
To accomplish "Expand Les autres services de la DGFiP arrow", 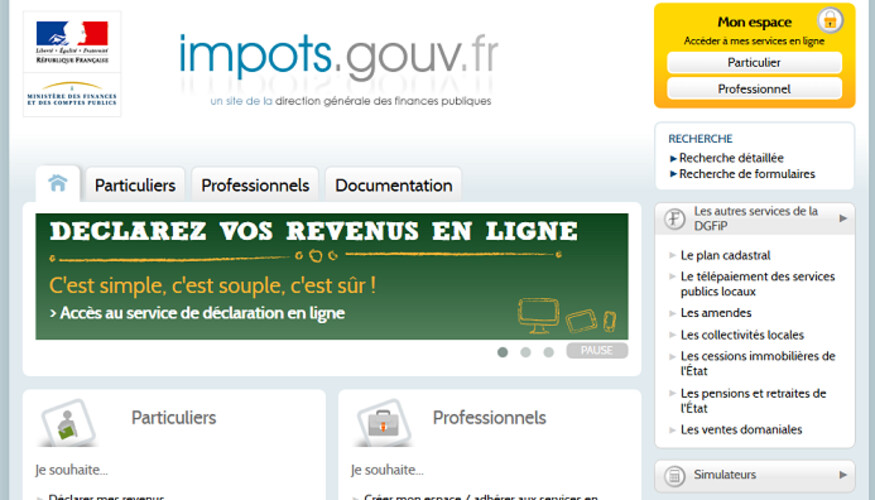I will pos(843,218).
